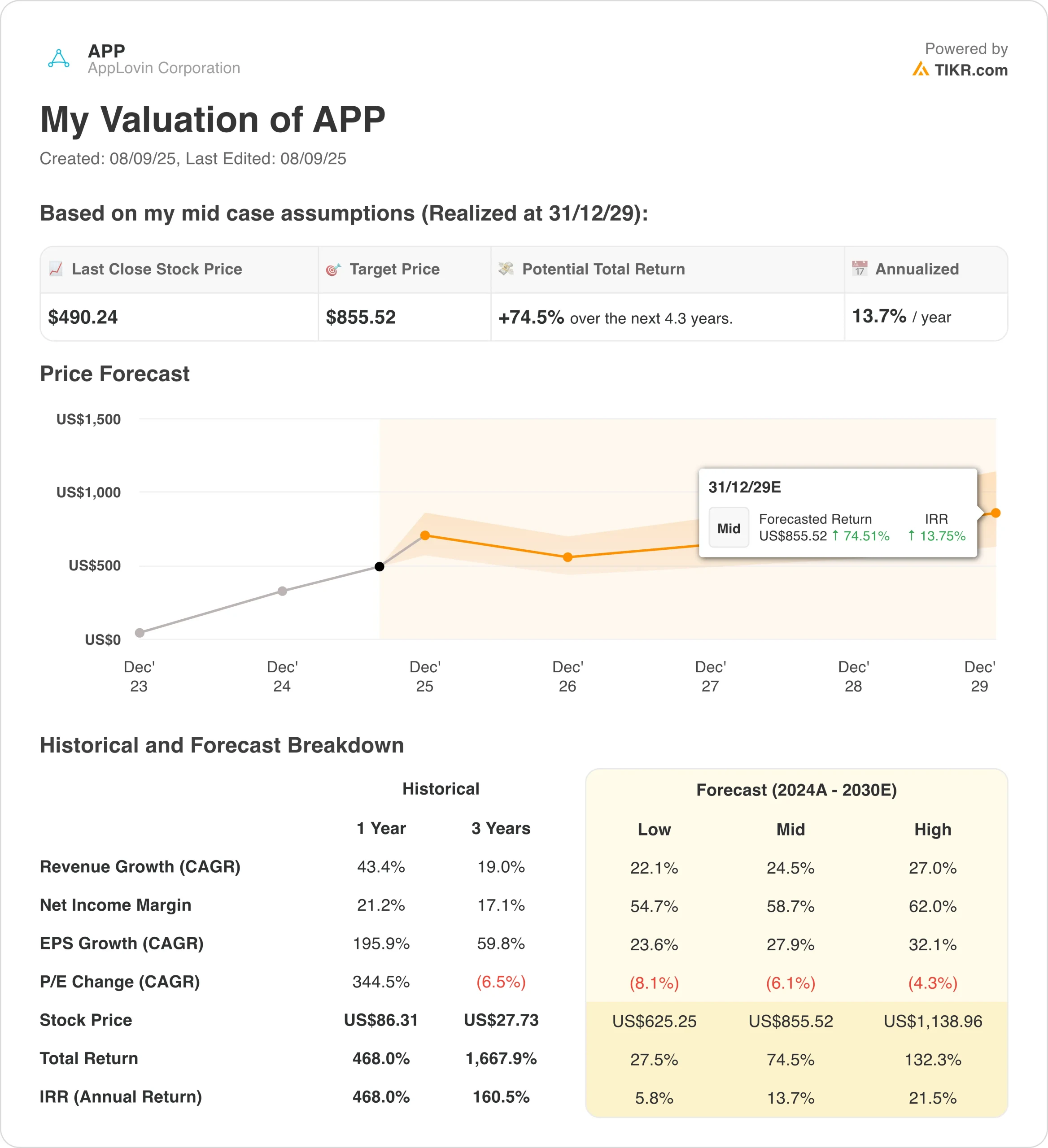Click the APP ticker symbol heading

coord(106,51)
